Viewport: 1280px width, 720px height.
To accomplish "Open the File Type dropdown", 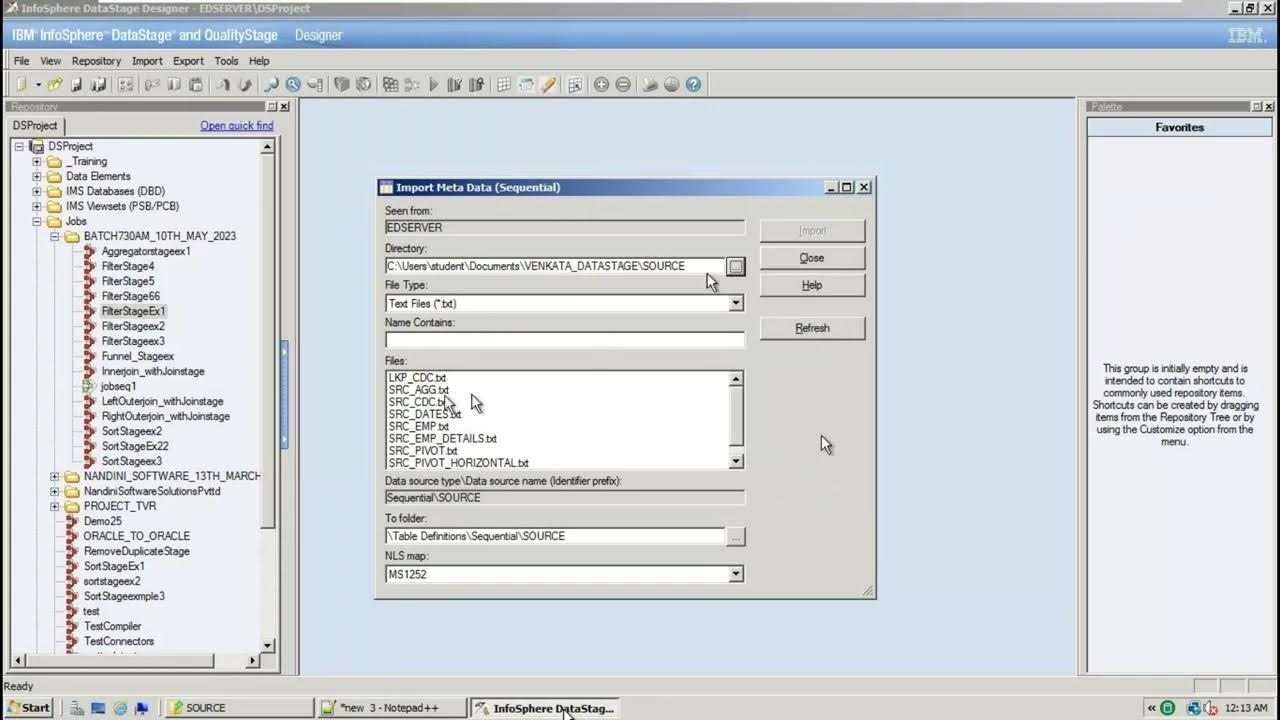I will point(736,303).
